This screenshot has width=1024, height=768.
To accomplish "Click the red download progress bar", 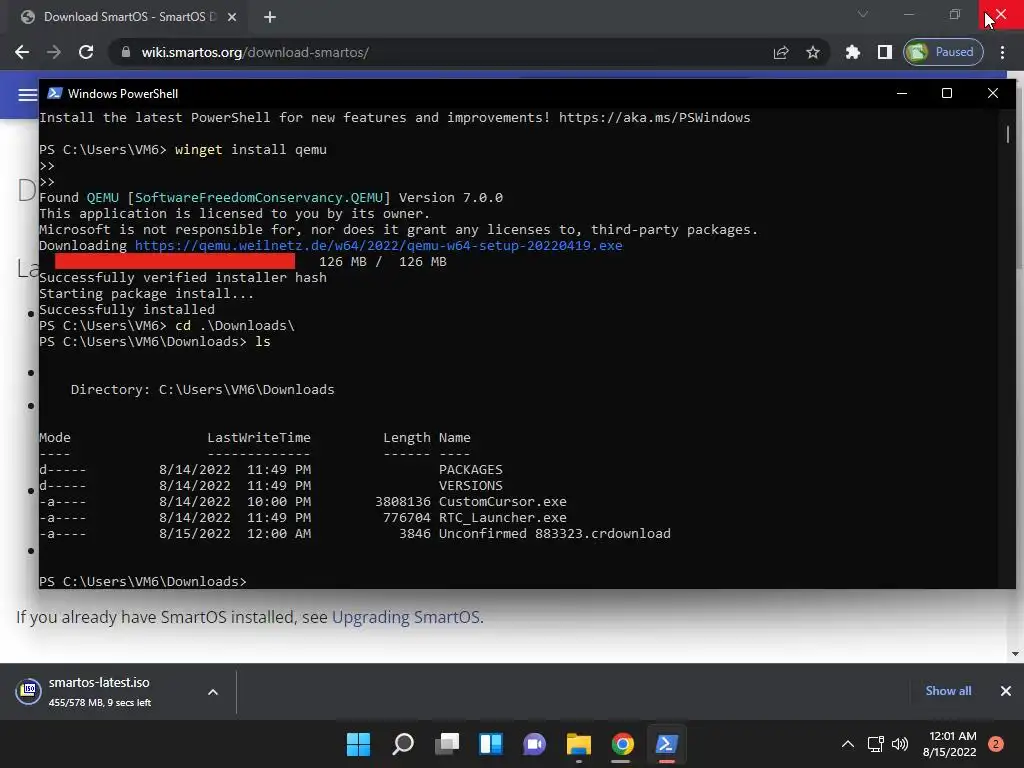I will pyautogui.click(x=175, y=261).
